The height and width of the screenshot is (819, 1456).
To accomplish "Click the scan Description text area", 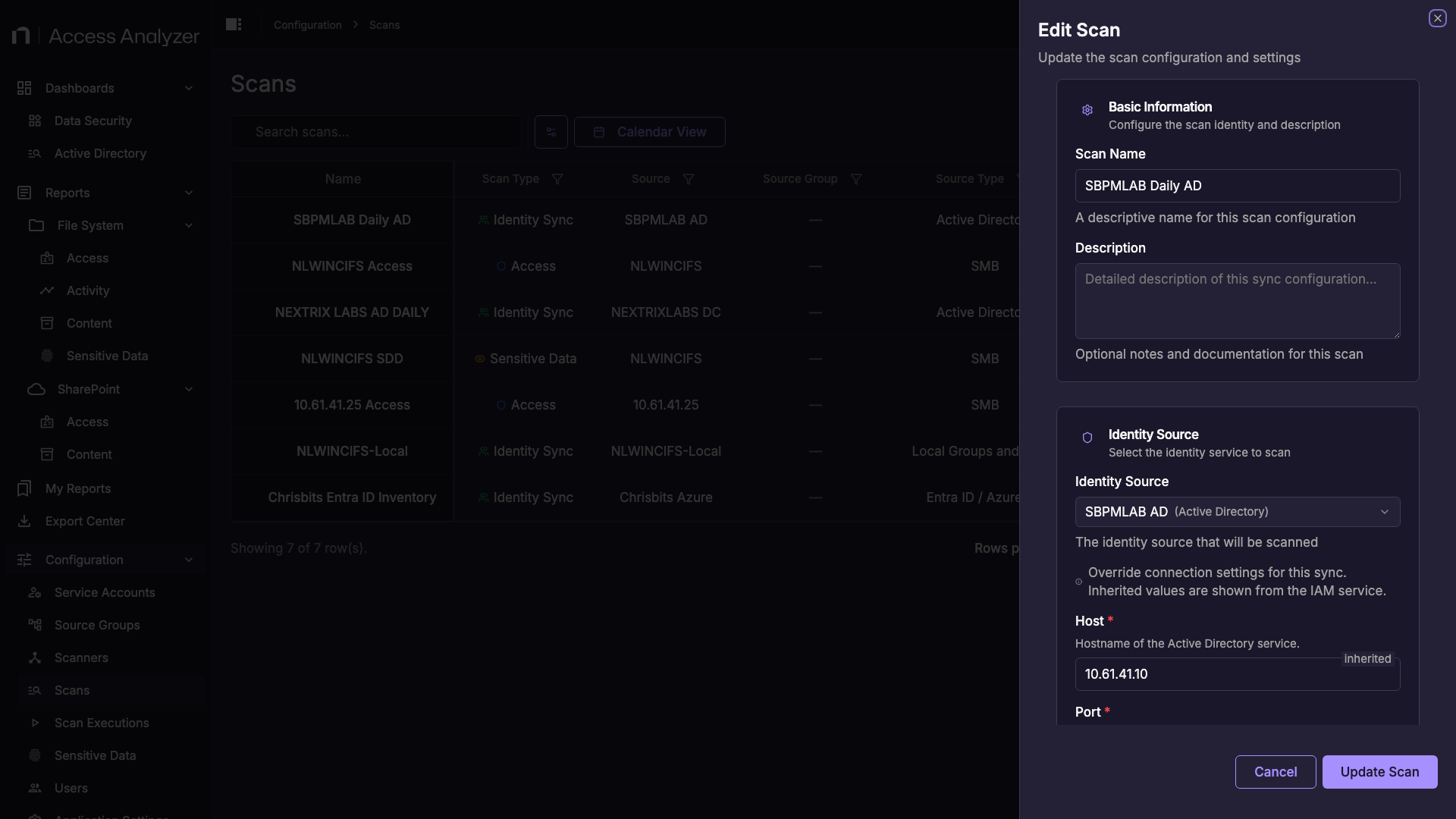I will pos(1237,301).
